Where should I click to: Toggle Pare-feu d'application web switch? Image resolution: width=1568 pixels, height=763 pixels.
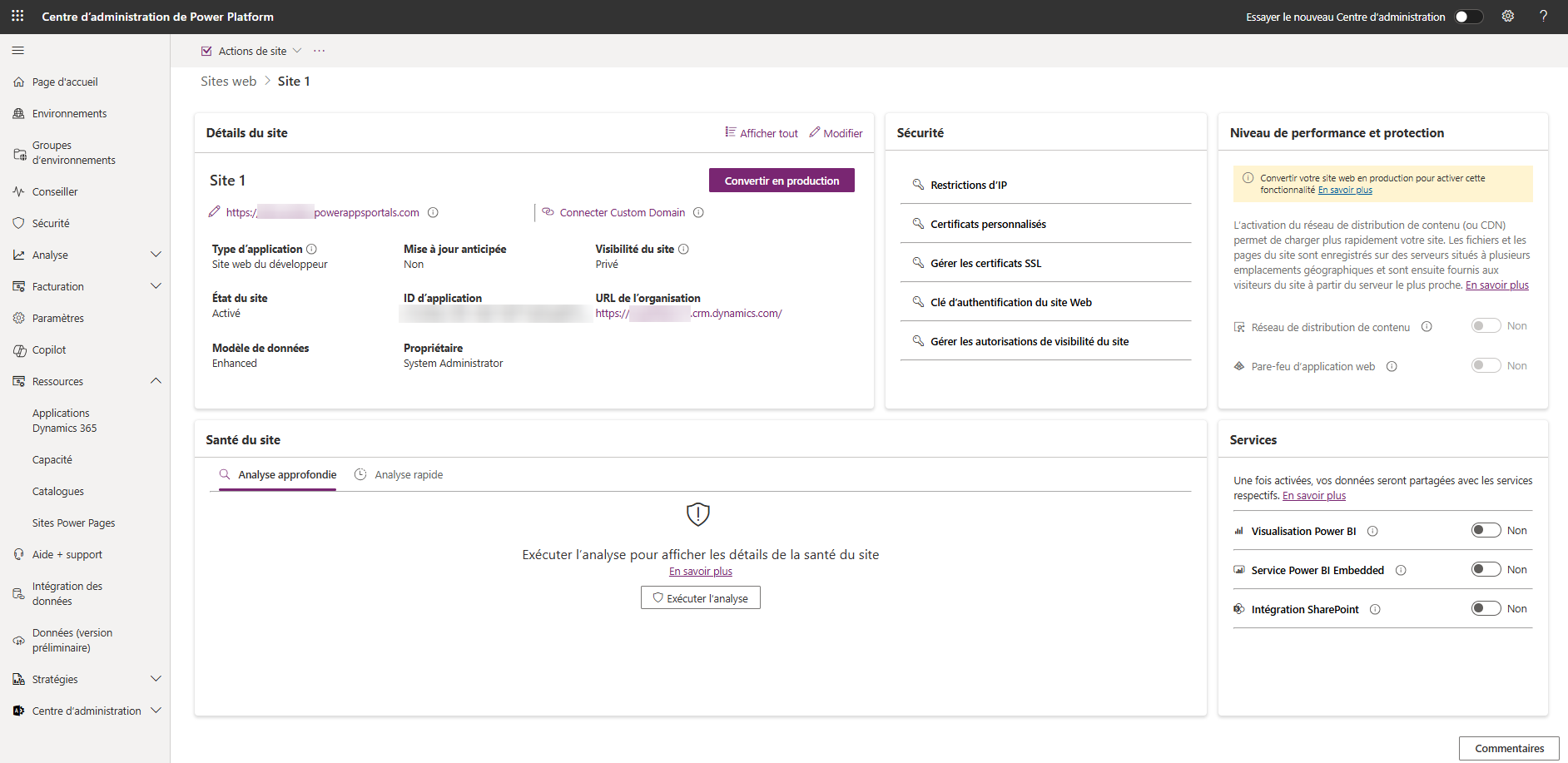1486,365
